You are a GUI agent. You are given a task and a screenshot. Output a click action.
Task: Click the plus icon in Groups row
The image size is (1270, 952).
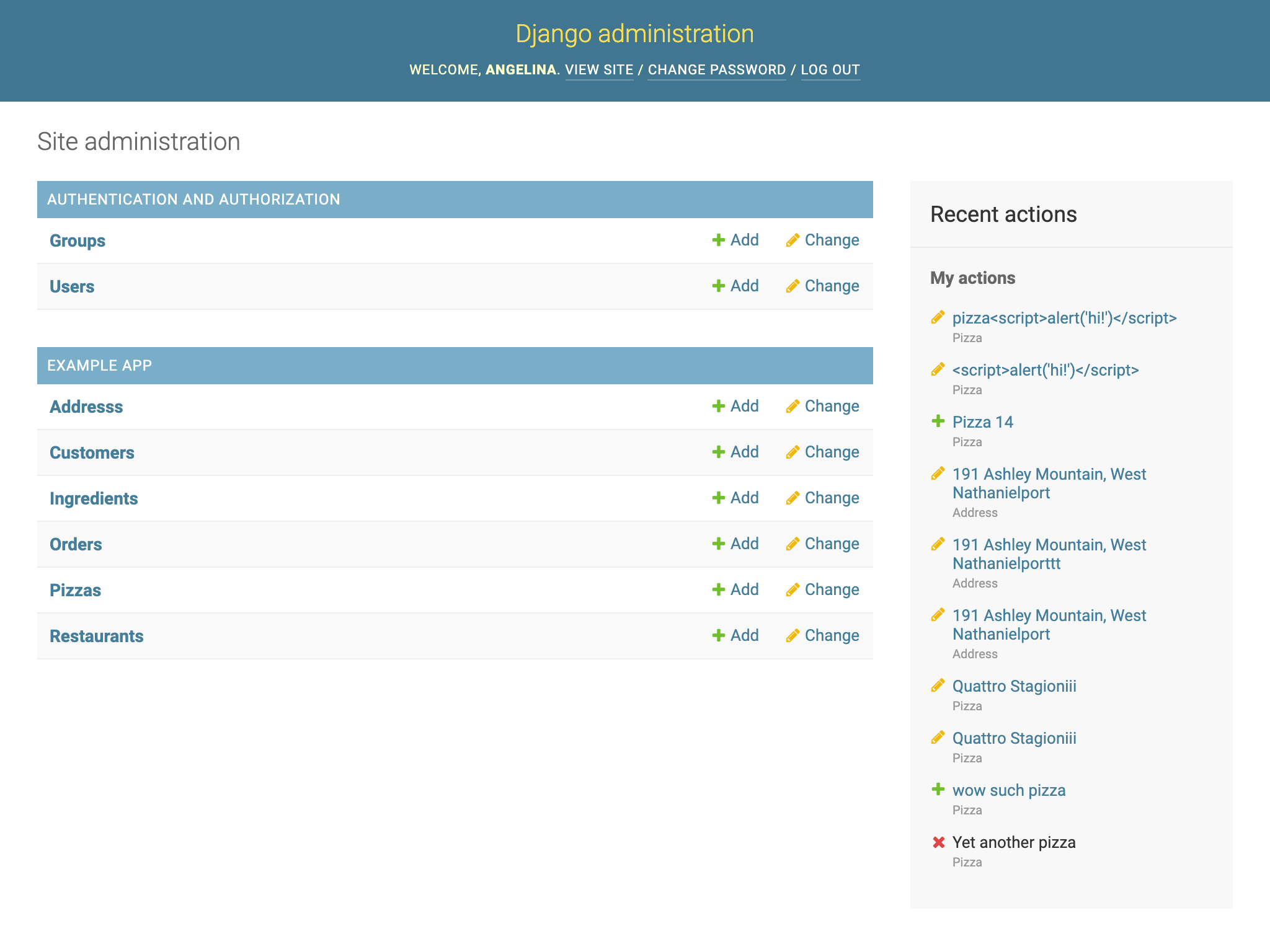point(718,240)
